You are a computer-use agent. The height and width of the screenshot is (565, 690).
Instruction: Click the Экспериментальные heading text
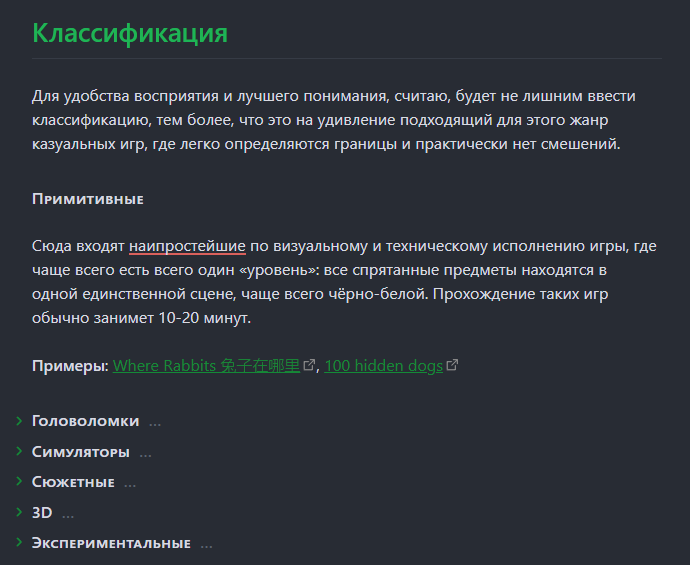(111, 543)
